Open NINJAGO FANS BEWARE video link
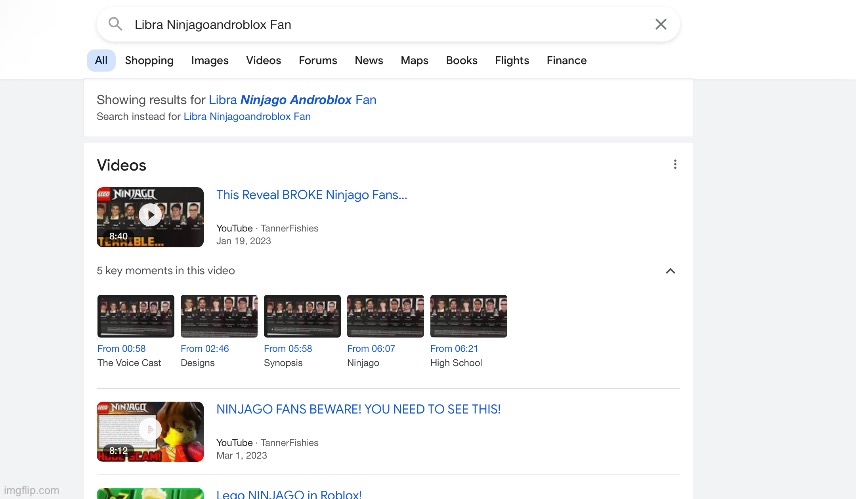 coord(358,409)
